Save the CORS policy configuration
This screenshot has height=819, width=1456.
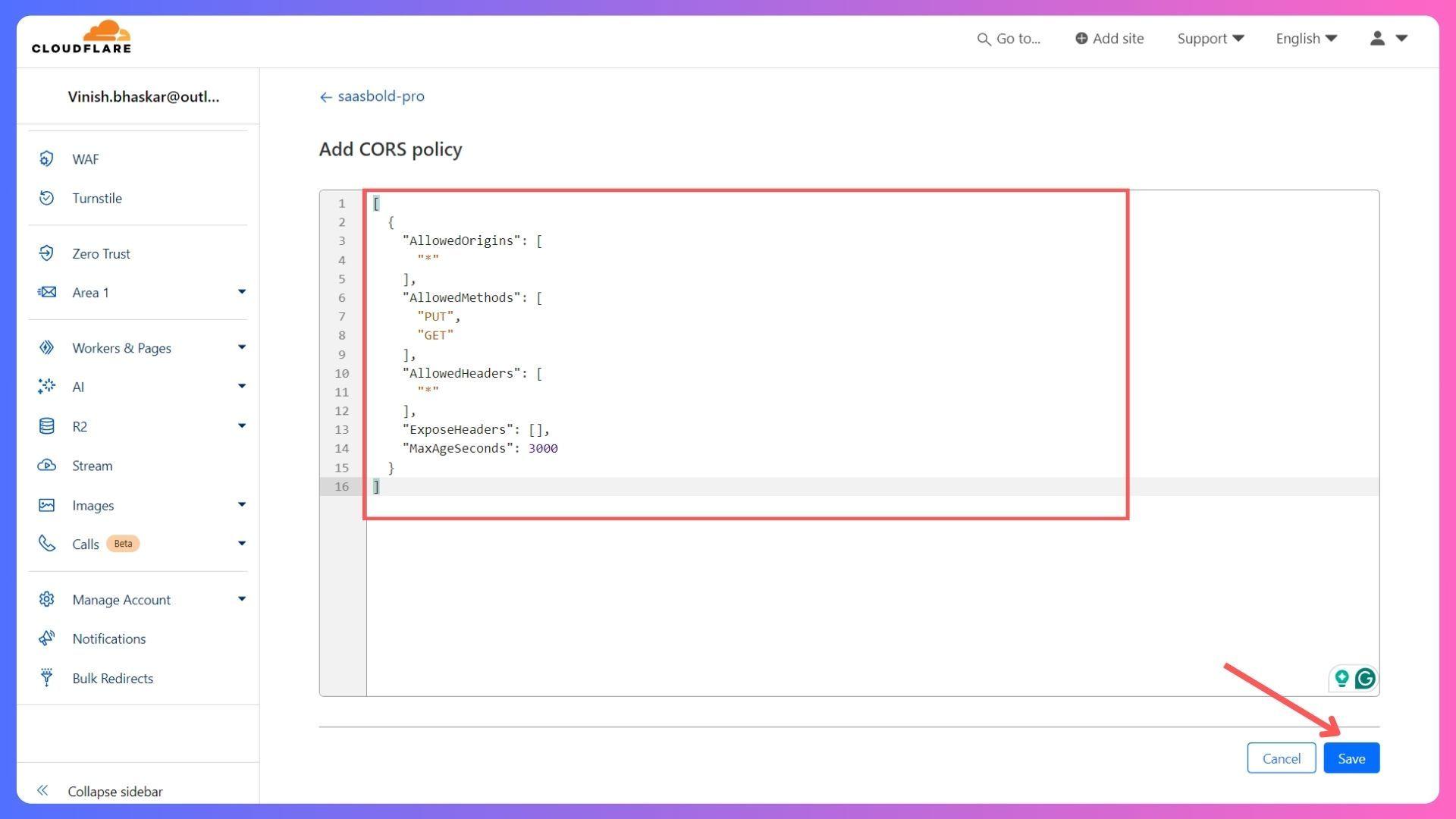coord(1352,758)
